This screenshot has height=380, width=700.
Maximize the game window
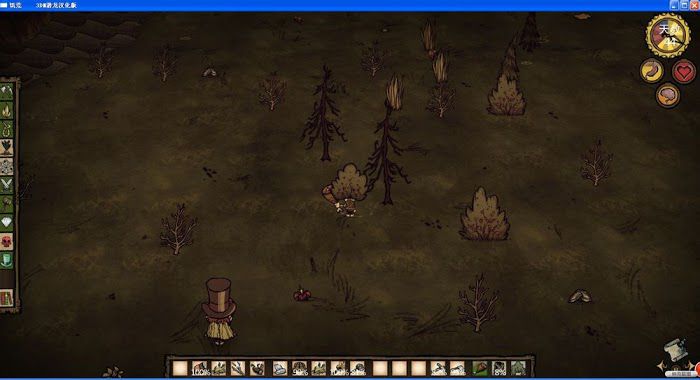pos(684,5)
